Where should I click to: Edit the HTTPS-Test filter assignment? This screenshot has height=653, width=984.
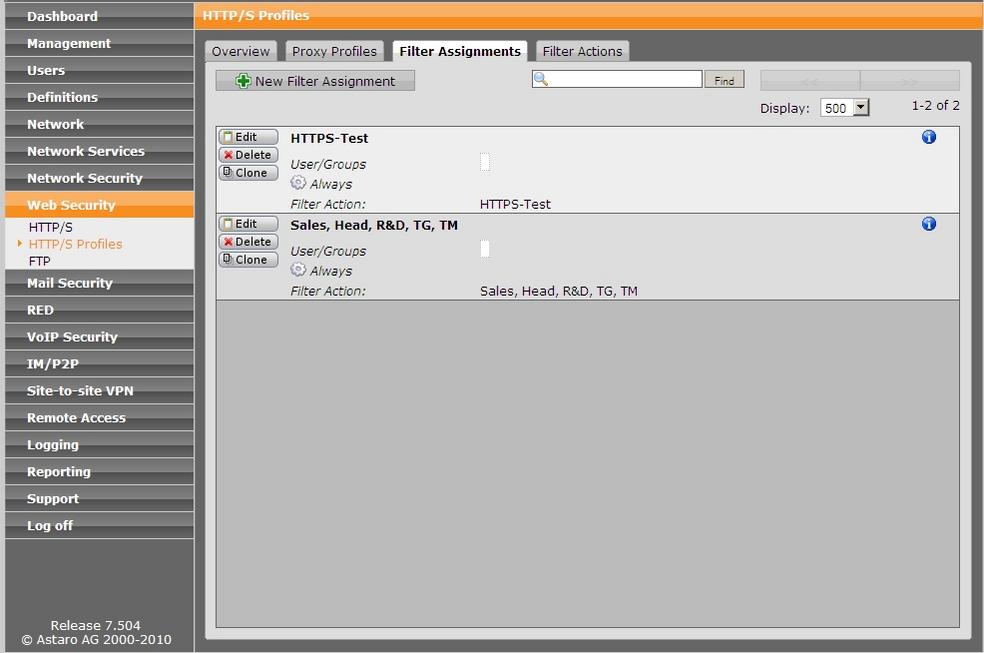248,137
